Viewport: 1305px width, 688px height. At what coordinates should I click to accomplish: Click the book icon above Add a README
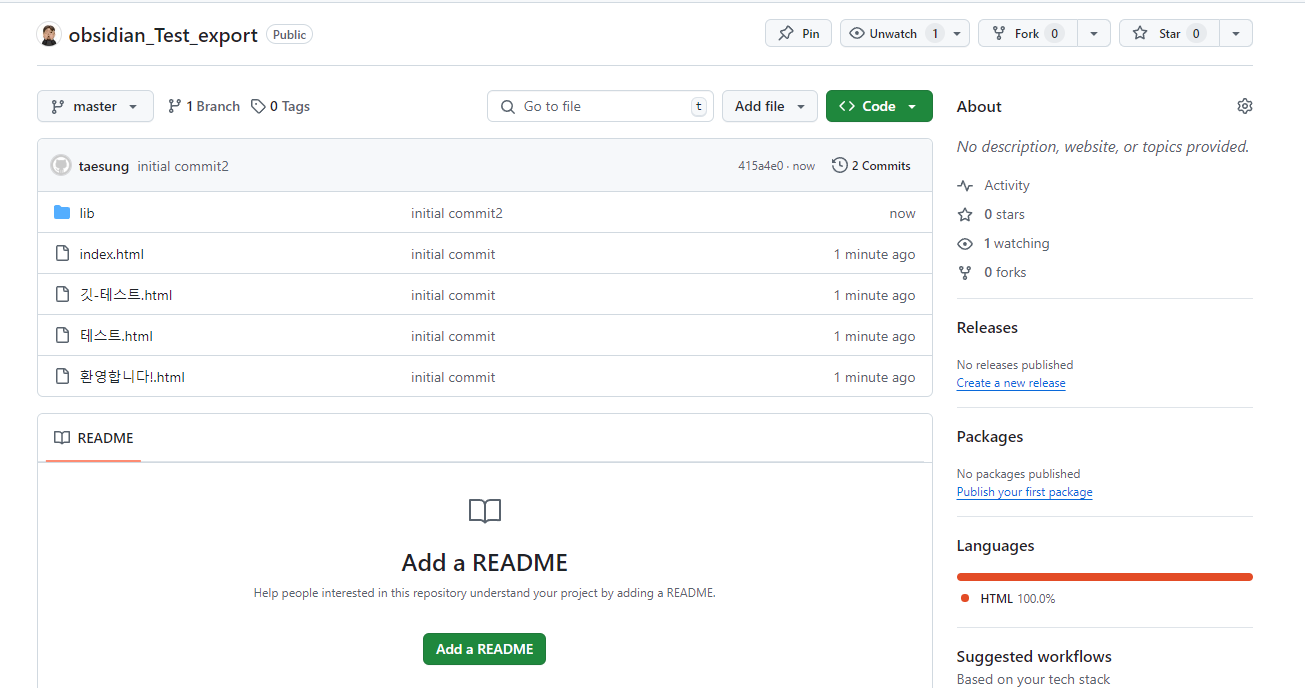pyautogui.click(x=485, y=512)
